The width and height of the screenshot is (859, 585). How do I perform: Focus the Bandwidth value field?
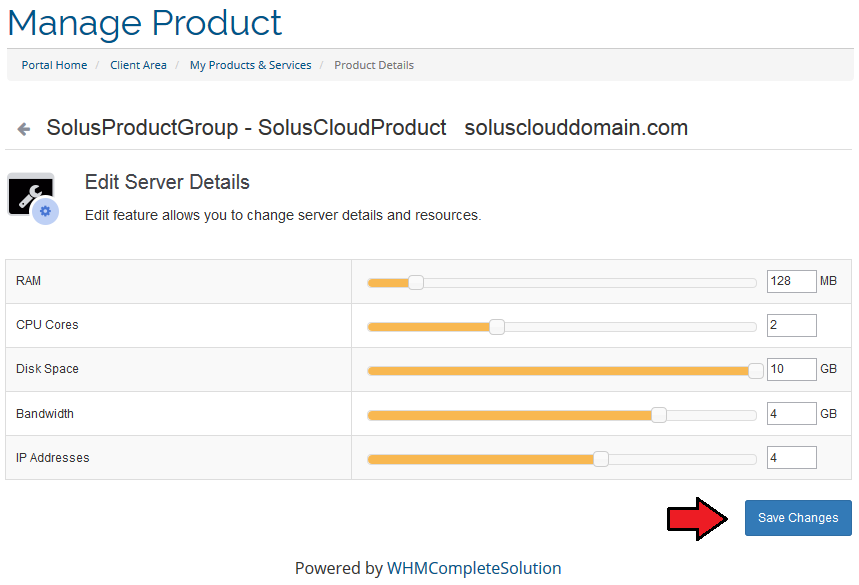click(792, 414)
